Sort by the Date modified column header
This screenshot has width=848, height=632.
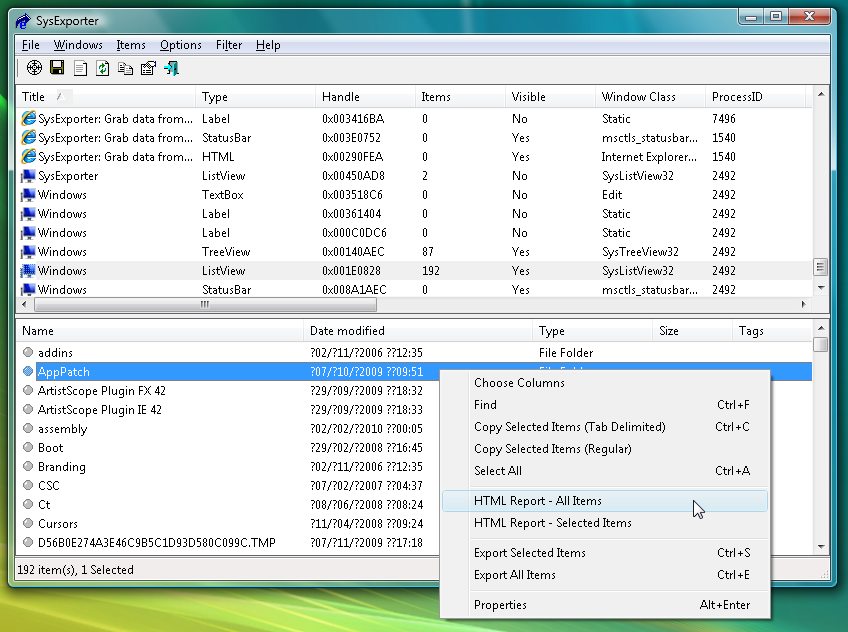[418, 331]
